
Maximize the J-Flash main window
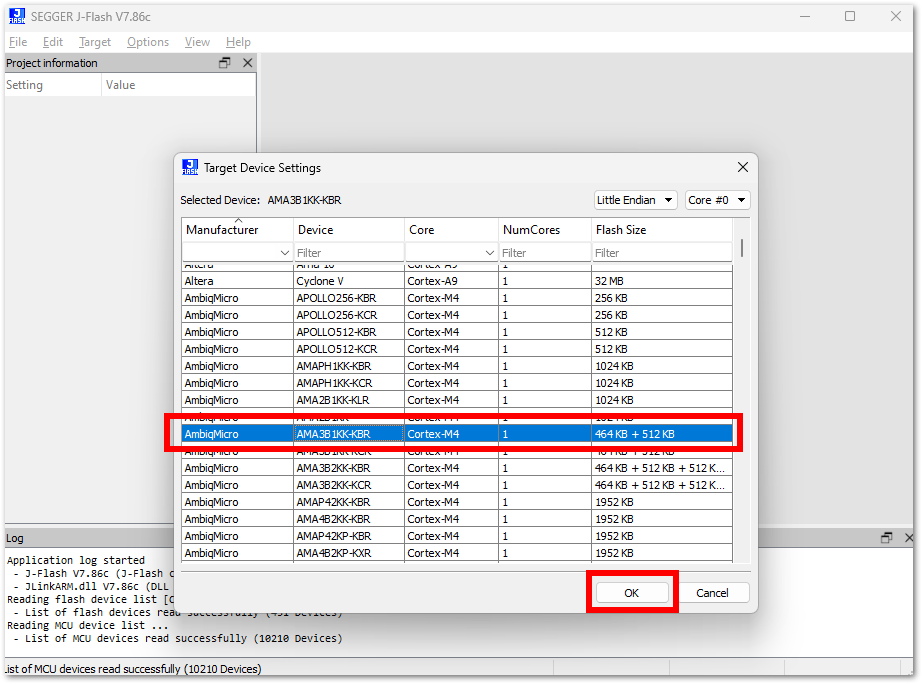(850, 16)
